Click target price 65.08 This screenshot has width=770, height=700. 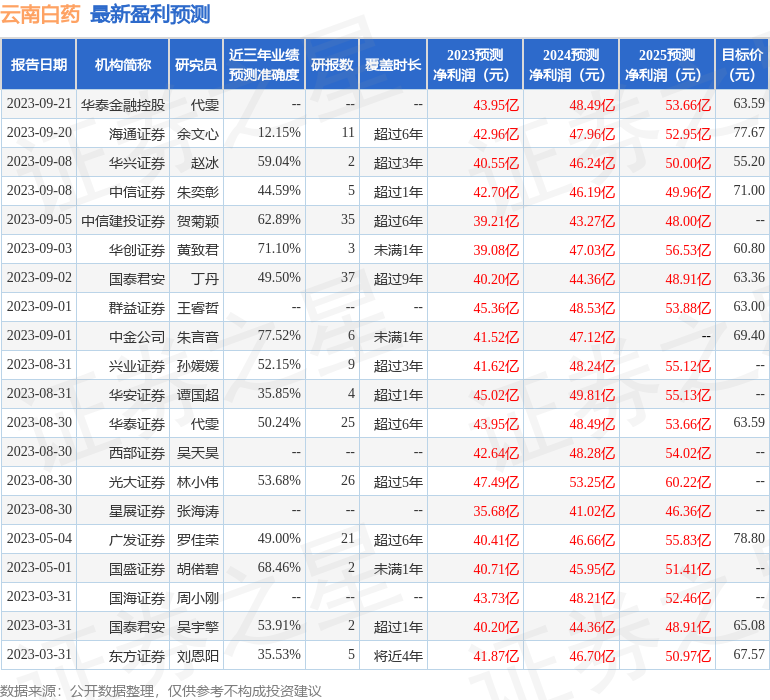pos(749,625)
